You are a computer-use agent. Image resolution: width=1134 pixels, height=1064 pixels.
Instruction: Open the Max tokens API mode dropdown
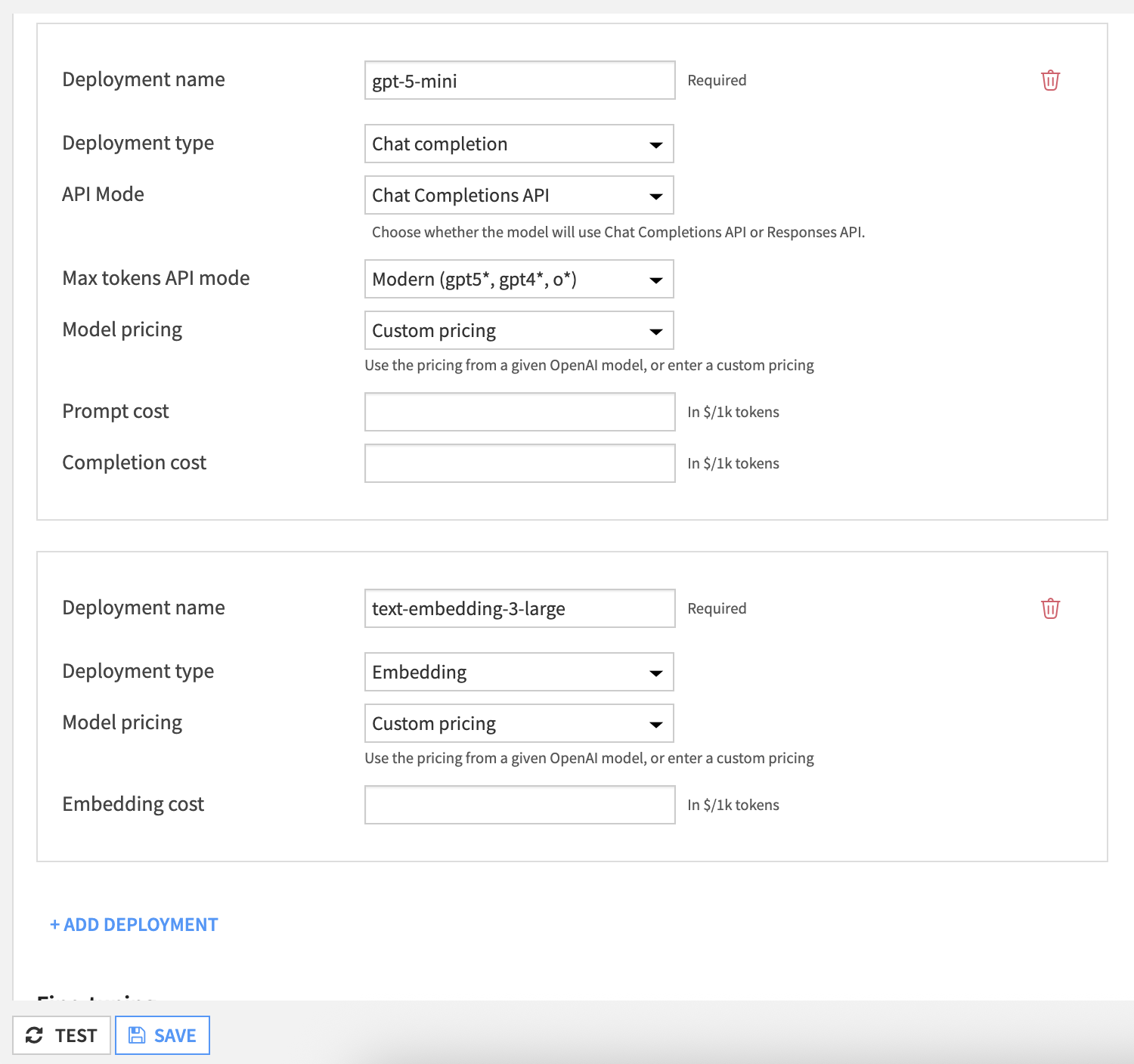(519, 279)
